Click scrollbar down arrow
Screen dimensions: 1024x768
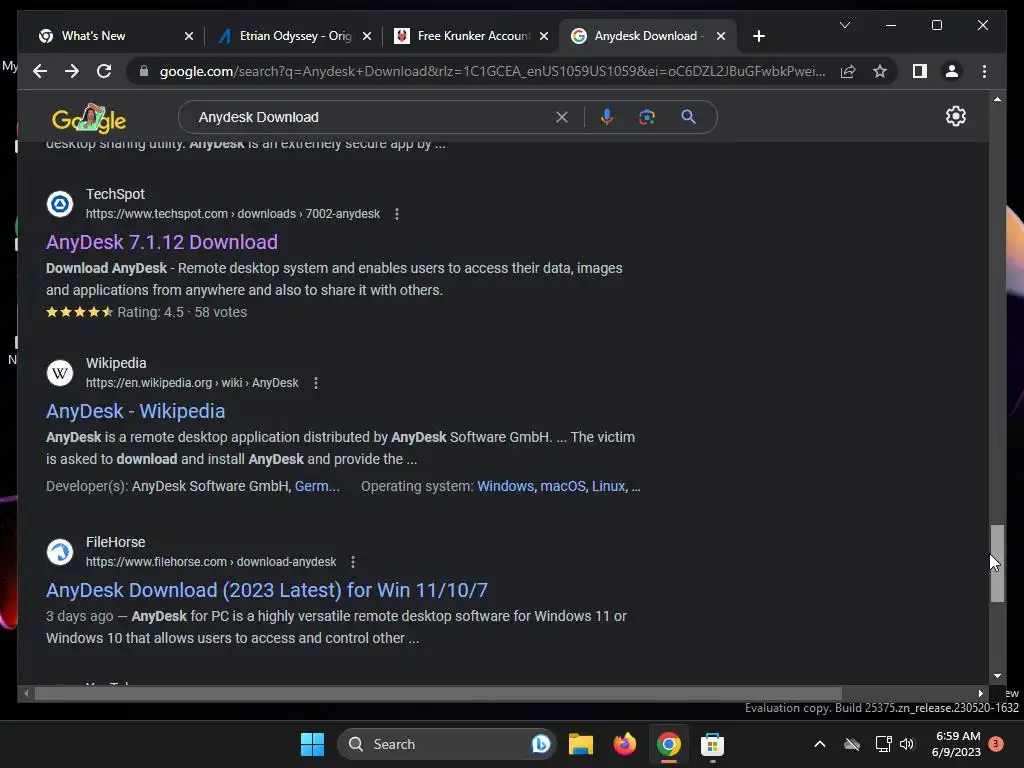(997, 676)
